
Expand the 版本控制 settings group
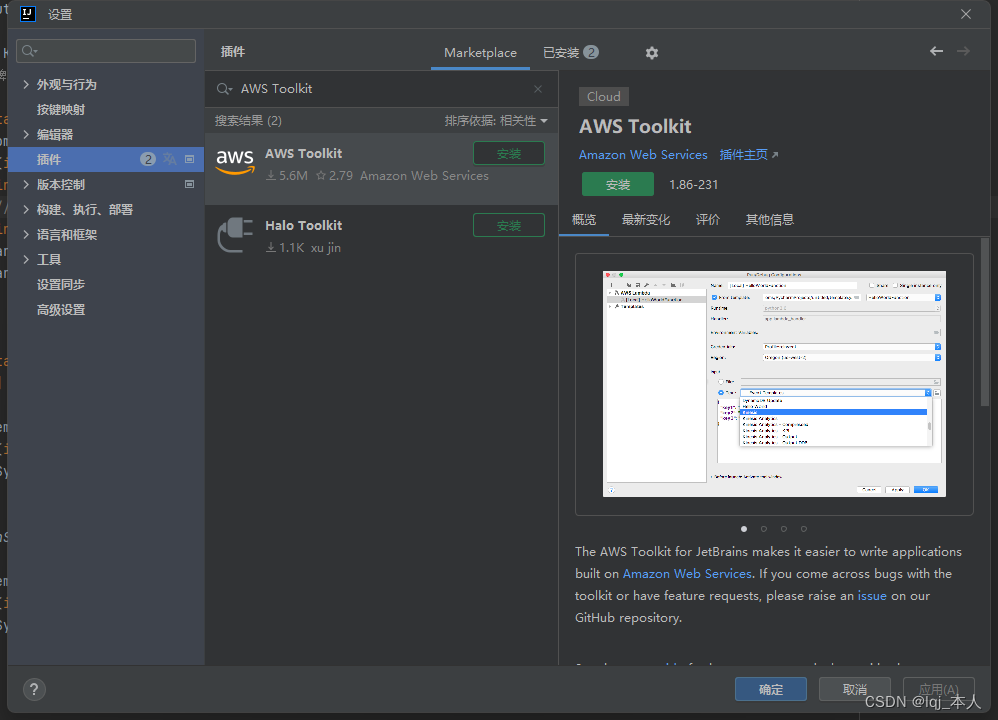pos(26,185)
